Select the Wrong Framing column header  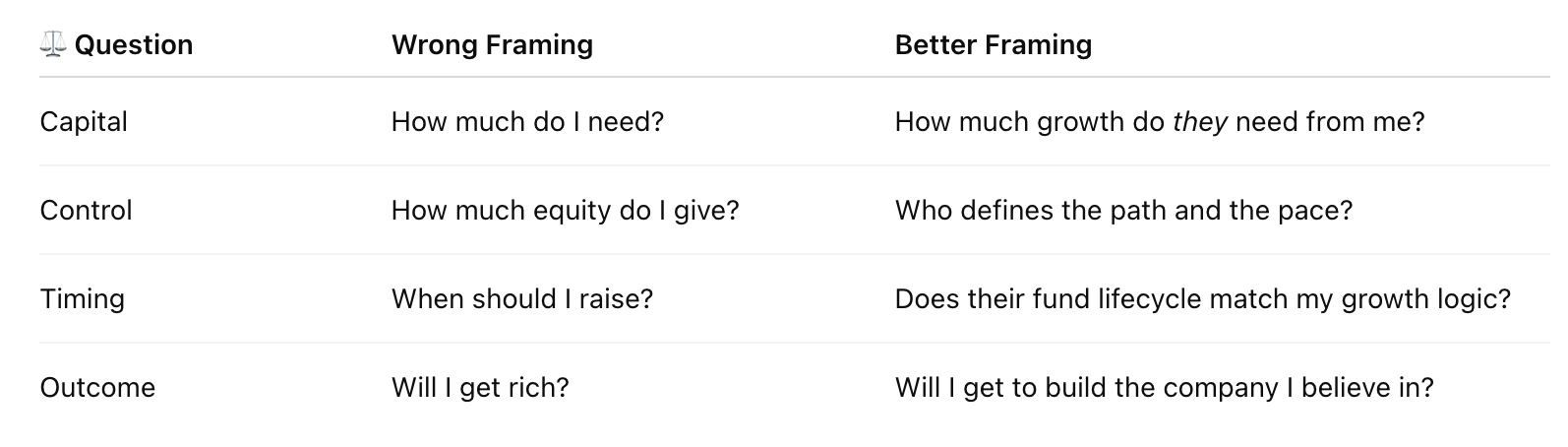[492, 45]
